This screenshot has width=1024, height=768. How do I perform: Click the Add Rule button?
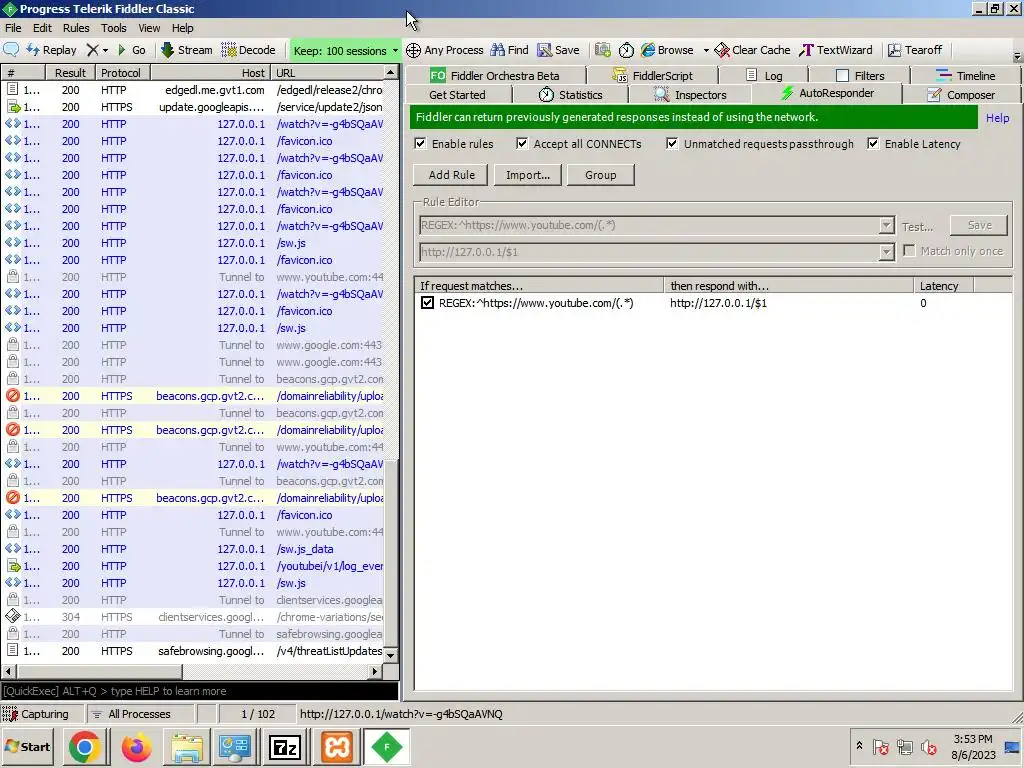(451, 175)
